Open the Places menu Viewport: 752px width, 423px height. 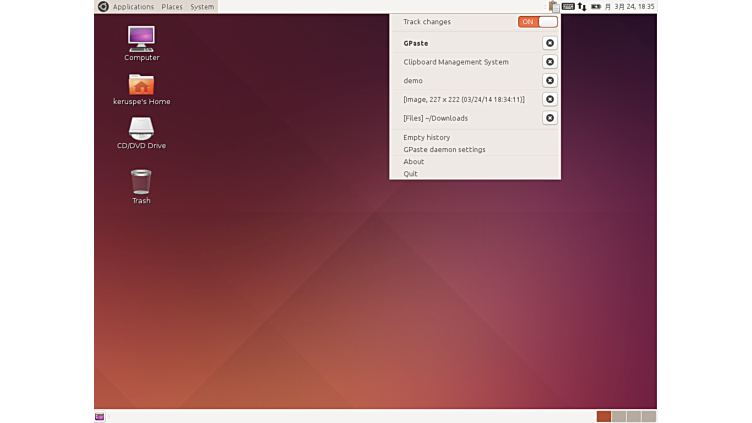172,7
